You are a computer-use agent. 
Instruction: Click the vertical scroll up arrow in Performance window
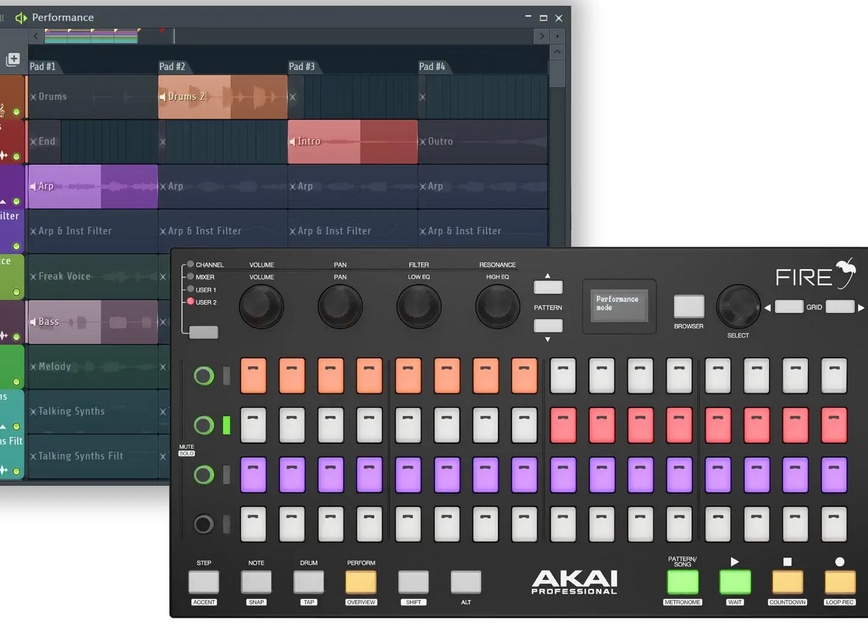(557, 51)
